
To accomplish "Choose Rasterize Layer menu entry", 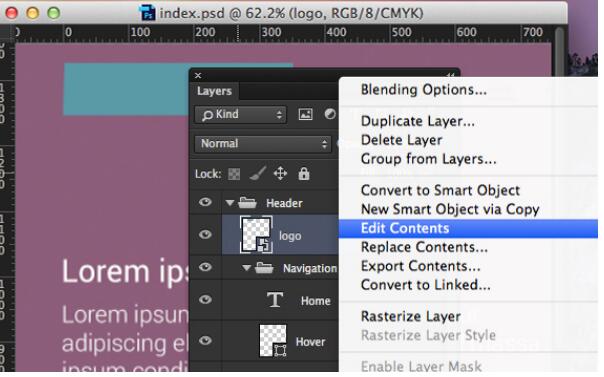I will pyautogui.click(x=411, y=317).
